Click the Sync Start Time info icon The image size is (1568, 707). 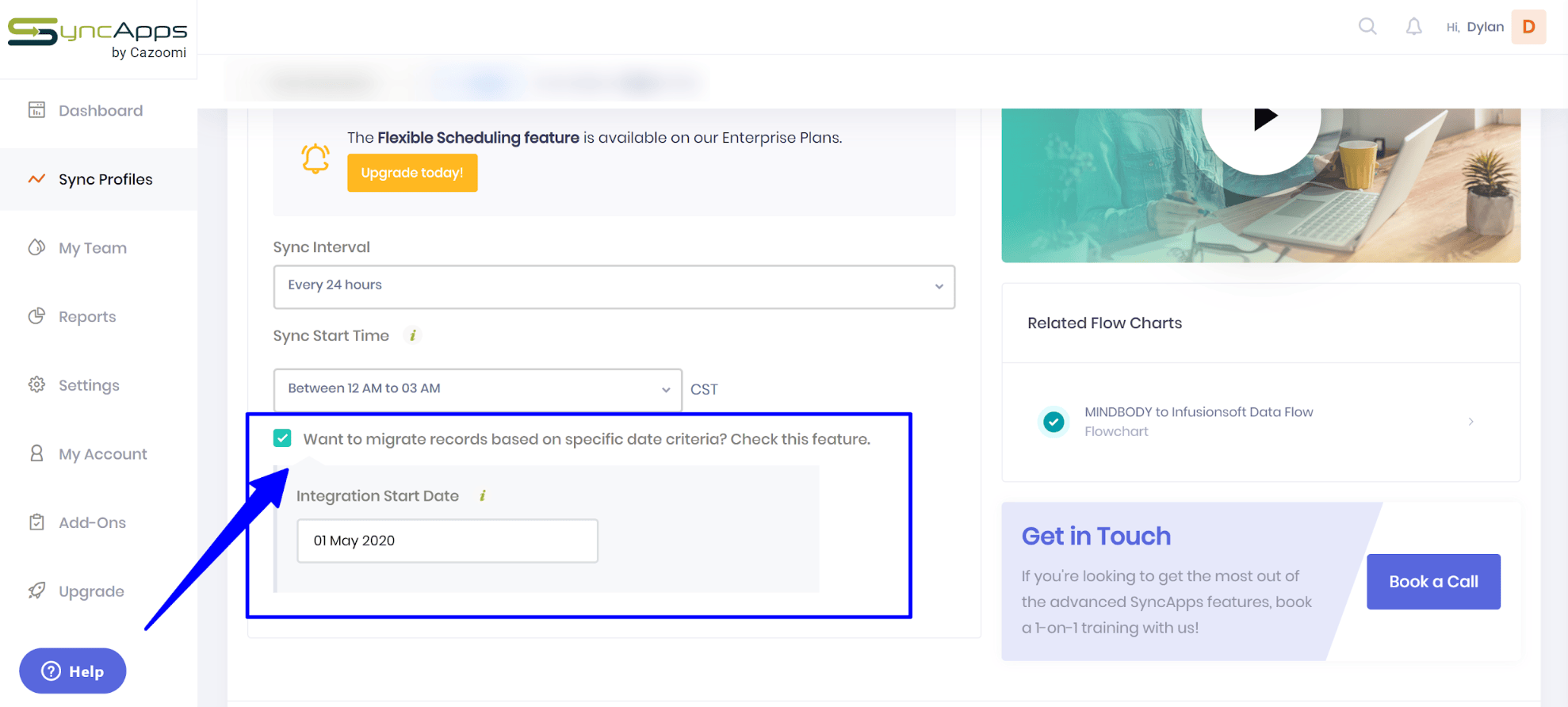412,335
